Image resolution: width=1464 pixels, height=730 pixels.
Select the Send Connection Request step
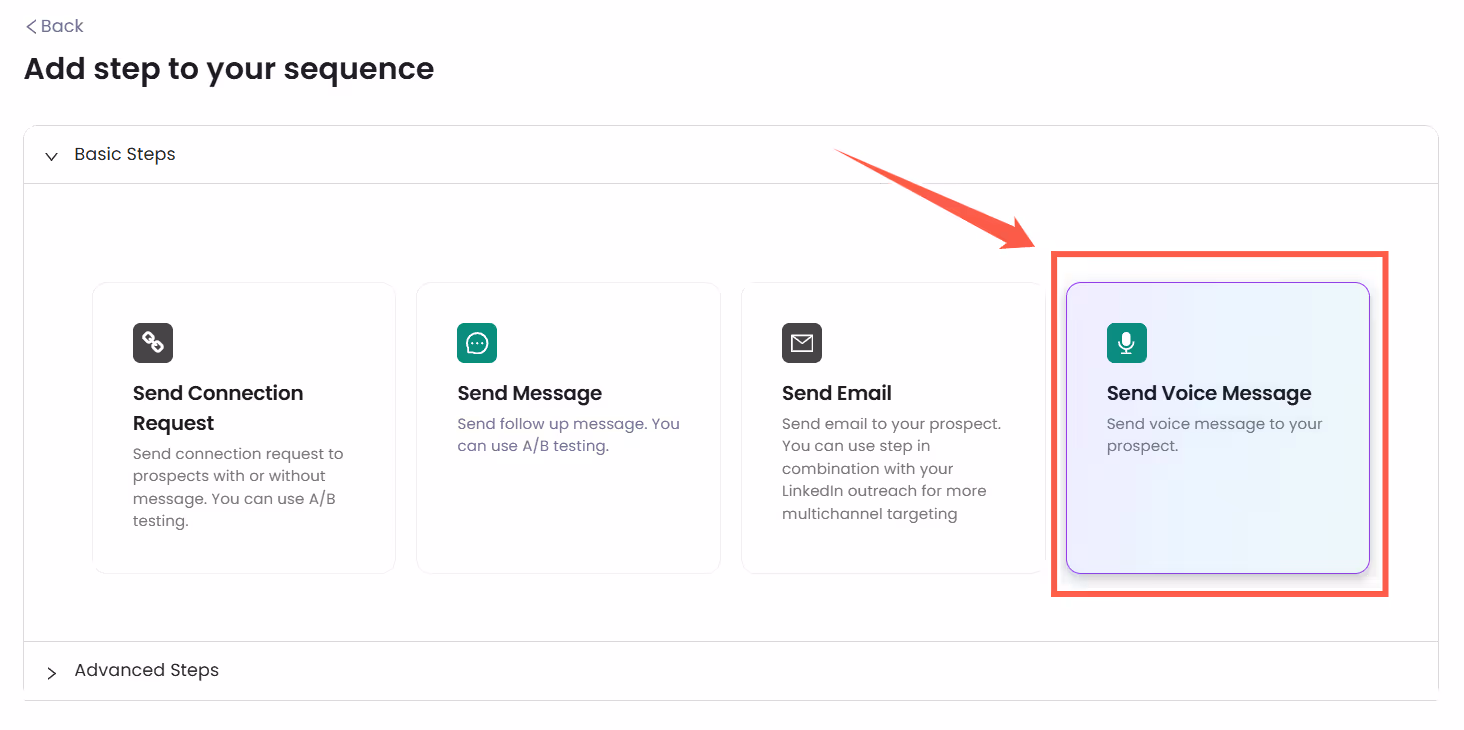click(243, 427)
